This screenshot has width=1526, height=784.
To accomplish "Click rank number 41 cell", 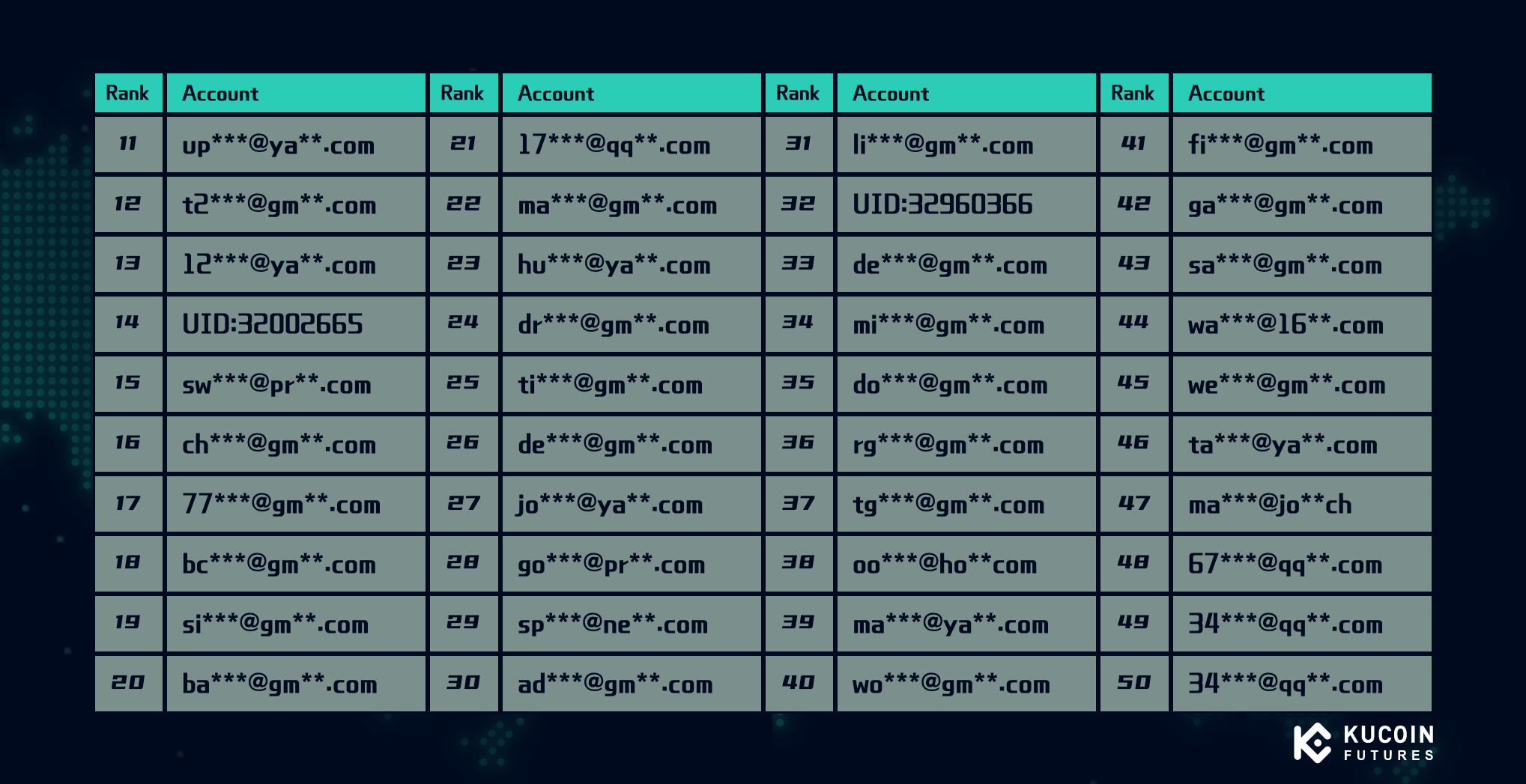I will 1134,145.
